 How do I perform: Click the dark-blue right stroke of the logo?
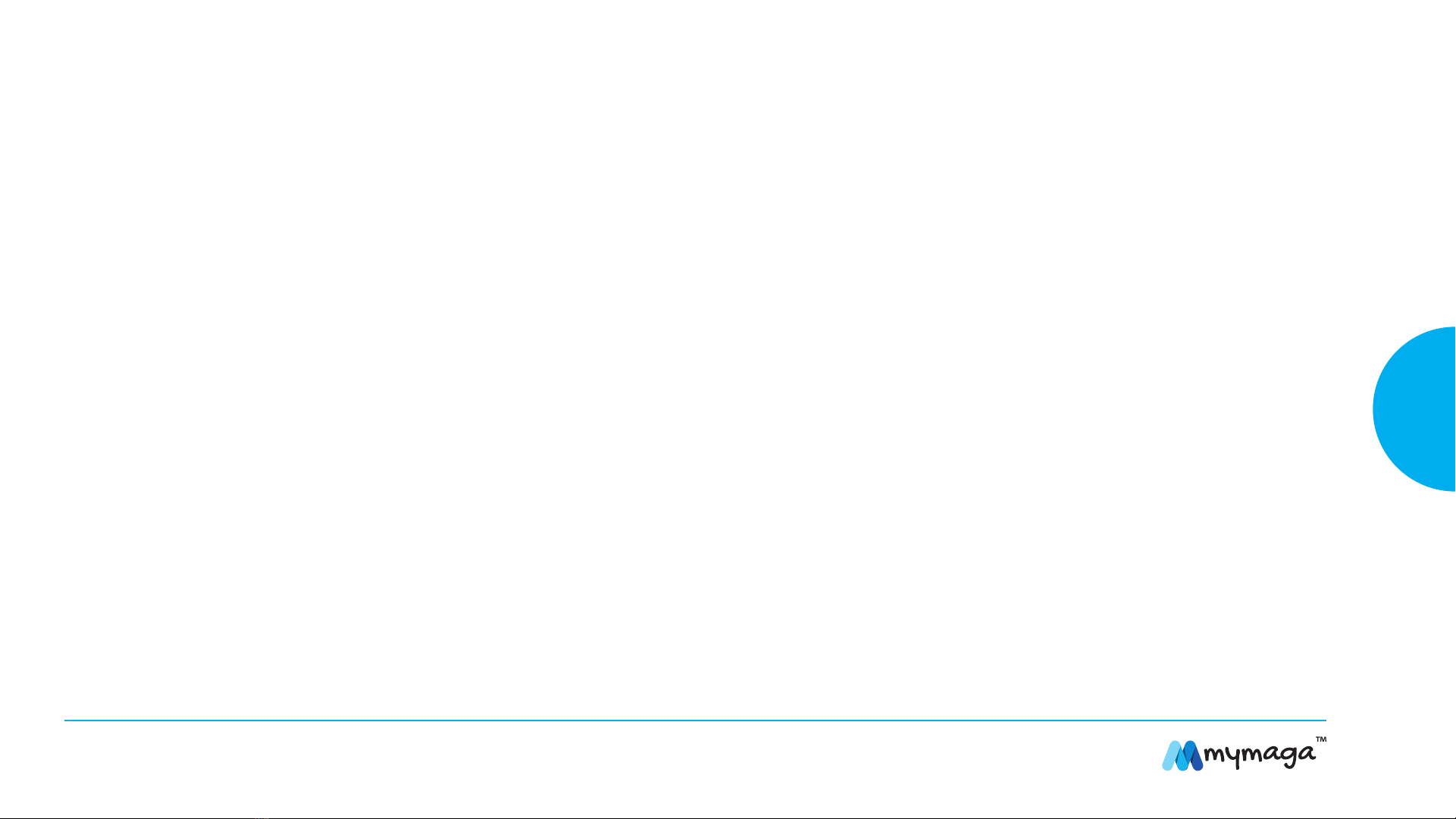point(1197,761)
